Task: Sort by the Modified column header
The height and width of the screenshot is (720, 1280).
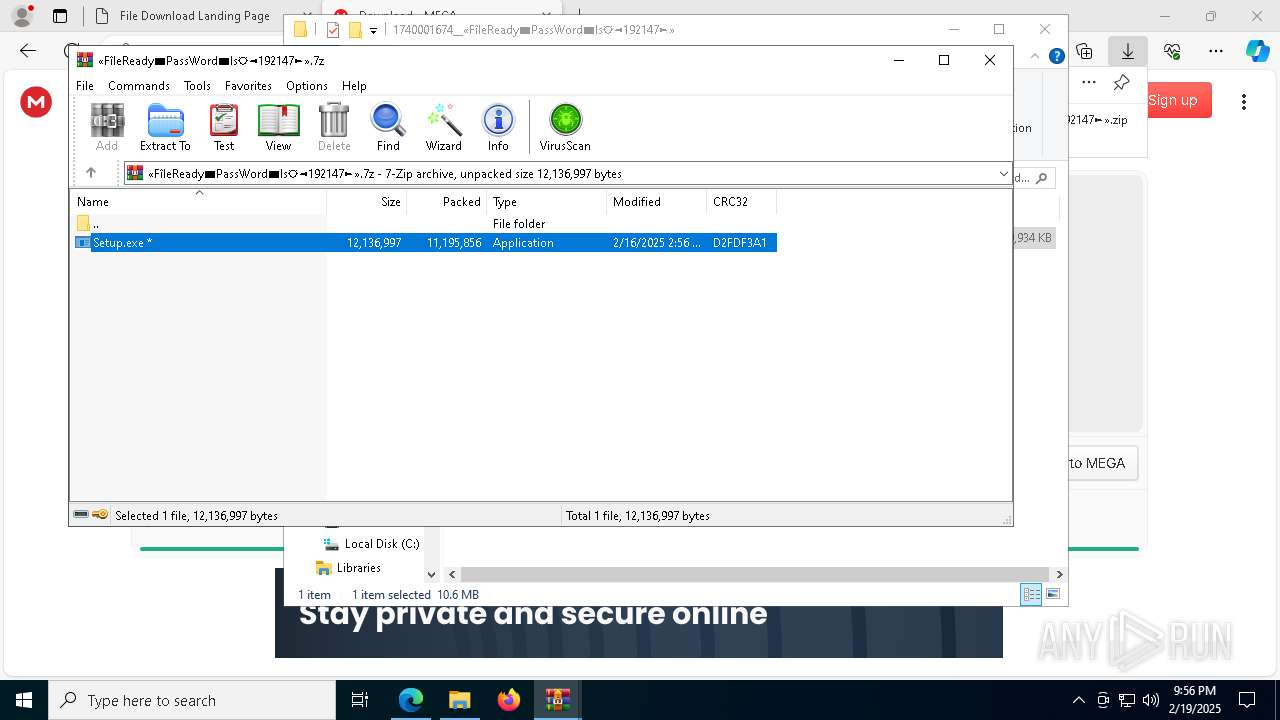Action: coord(657,202)
